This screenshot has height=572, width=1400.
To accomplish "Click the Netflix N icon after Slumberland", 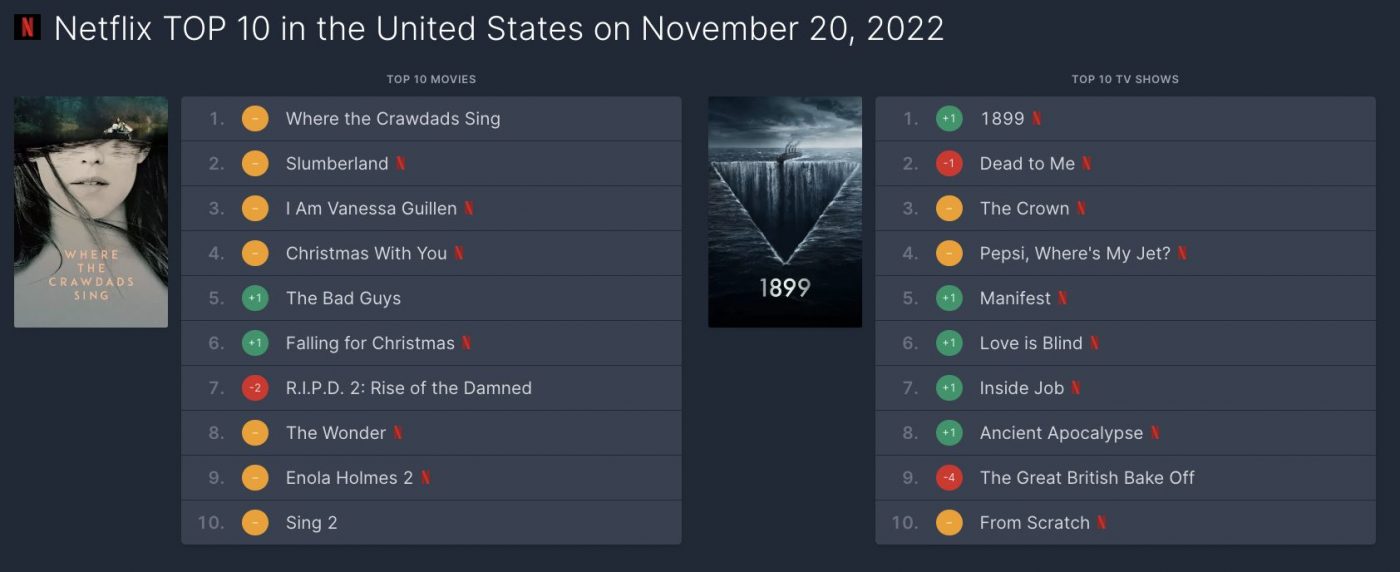I will 401,164.
